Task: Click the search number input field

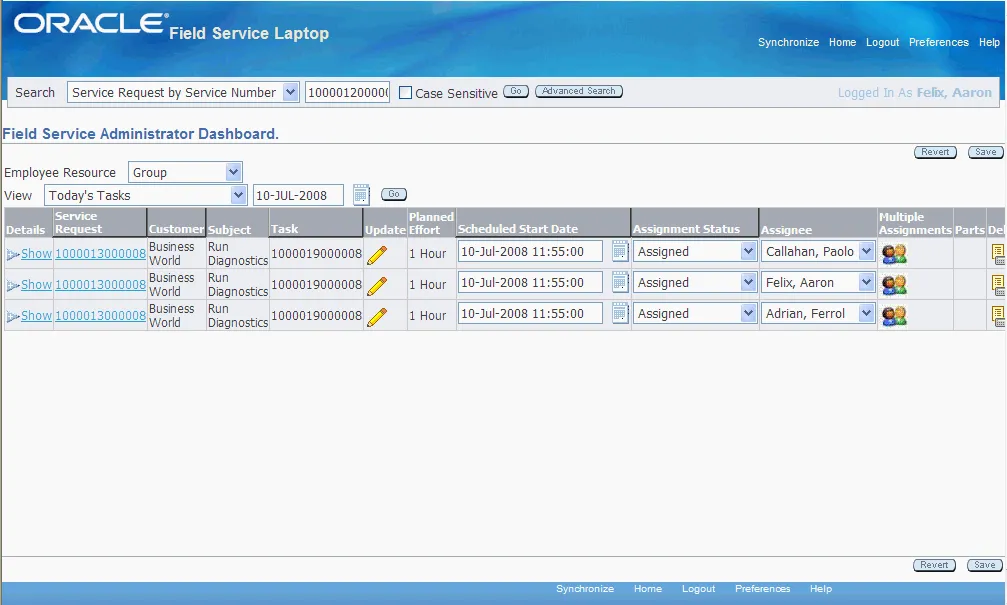Action: 347,92
